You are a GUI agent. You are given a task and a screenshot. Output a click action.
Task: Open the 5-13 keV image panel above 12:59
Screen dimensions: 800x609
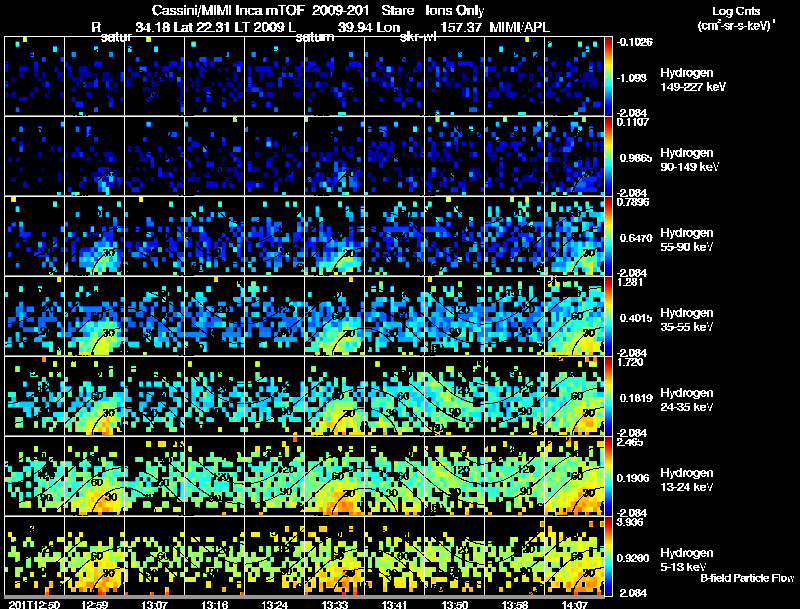click(95, 555)
